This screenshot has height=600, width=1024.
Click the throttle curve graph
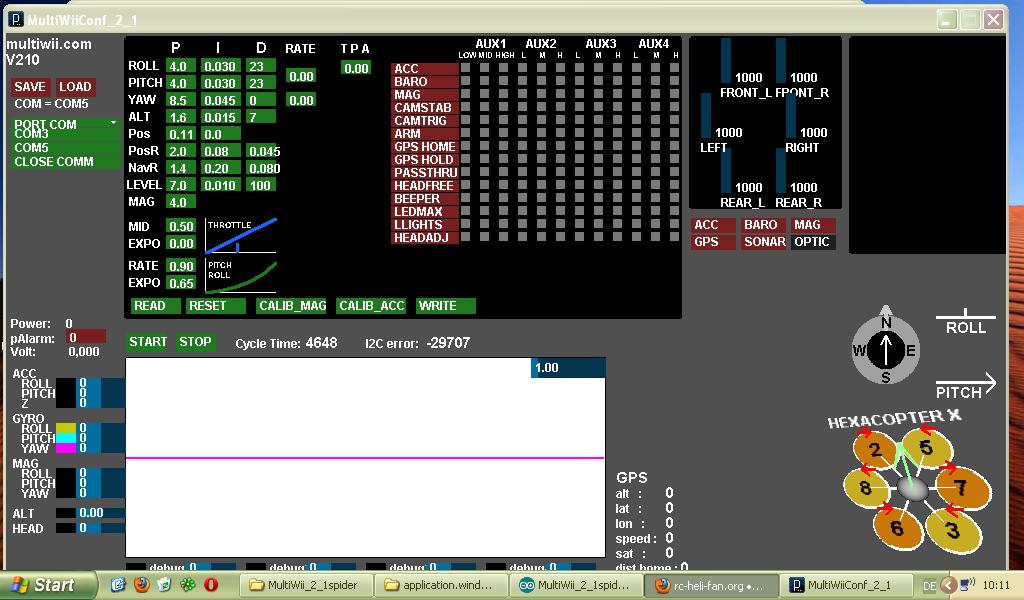241,236
